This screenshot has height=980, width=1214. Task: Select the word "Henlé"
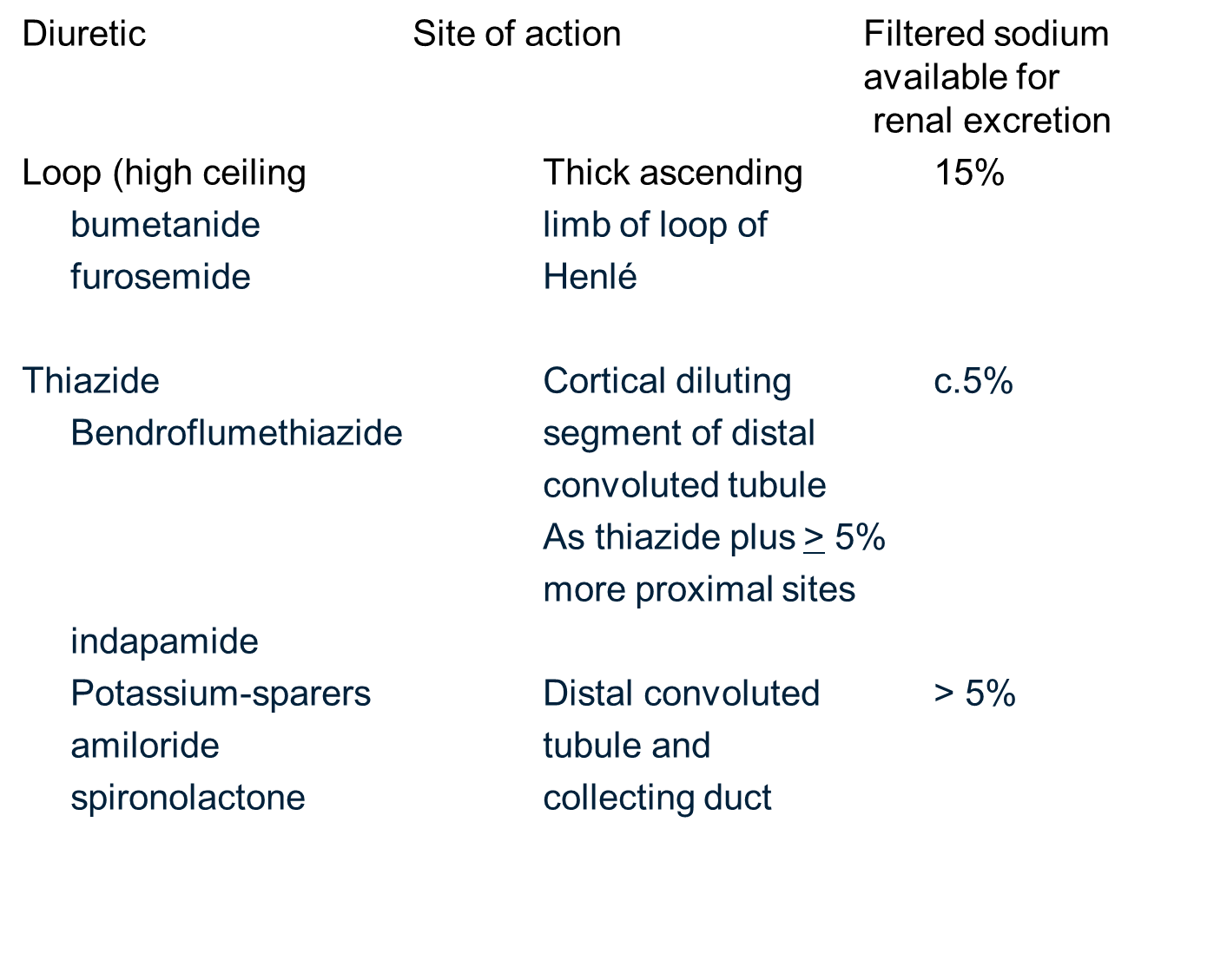click(590, 277)
